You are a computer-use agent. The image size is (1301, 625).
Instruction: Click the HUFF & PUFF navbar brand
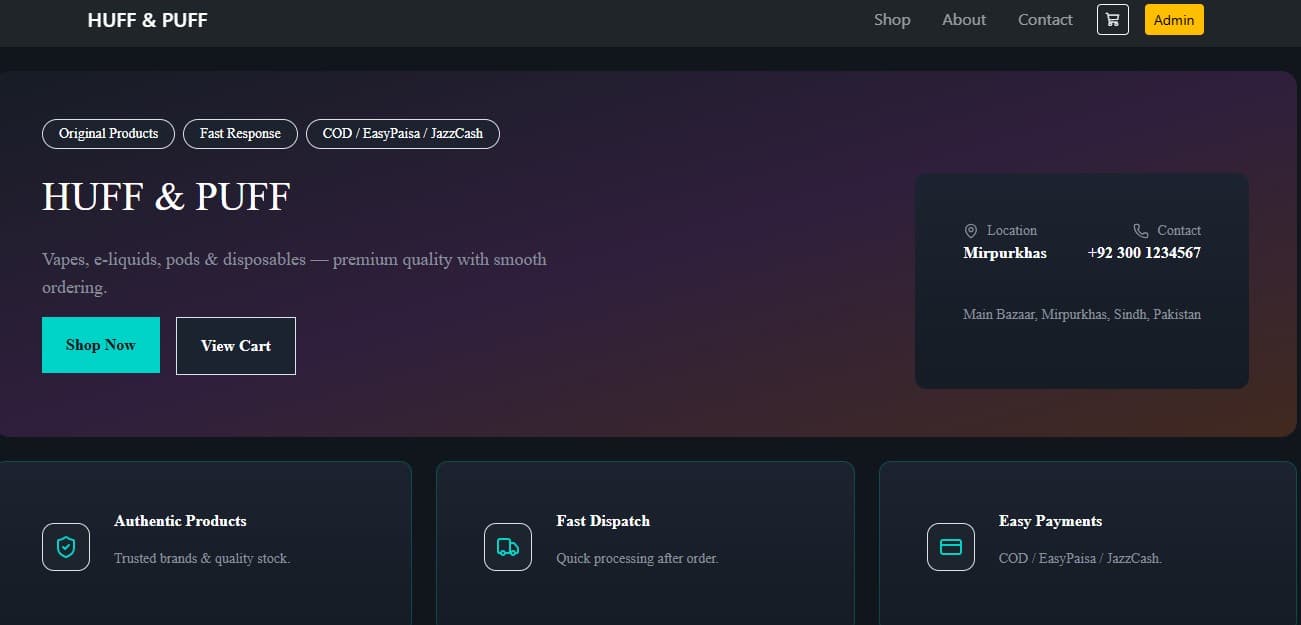pyautogui.click(x=148, y=20)
